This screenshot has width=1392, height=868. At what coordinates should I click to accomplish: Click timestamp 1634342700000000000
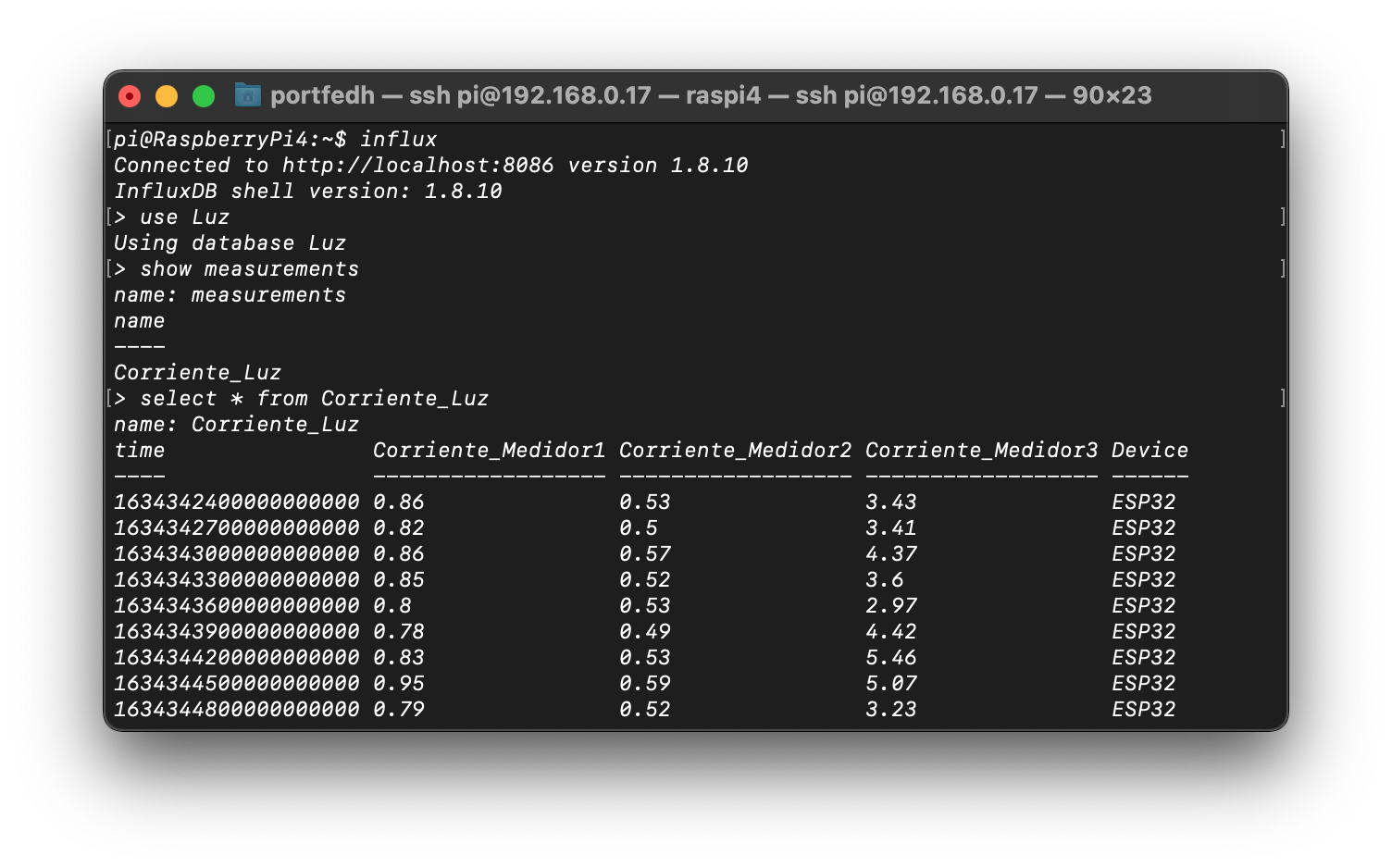[236, 527]
